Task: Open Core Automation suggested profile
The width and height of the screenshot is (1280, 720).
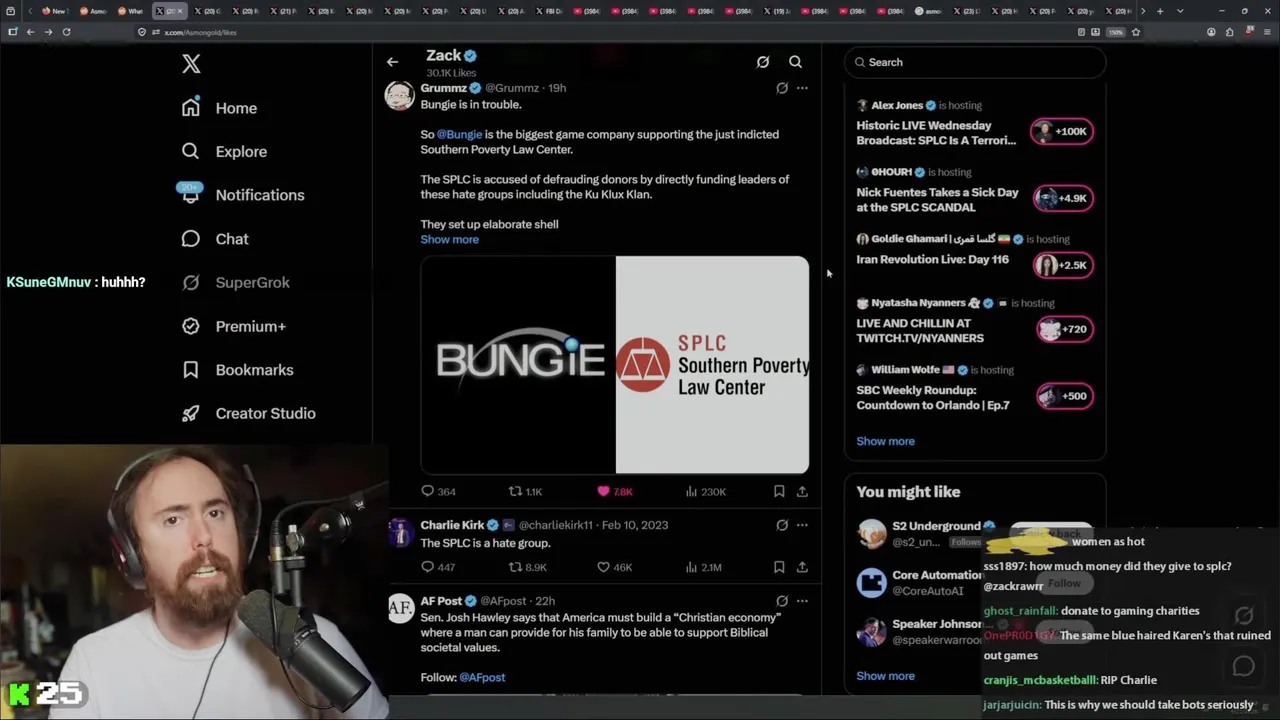Action: pyautogui.click(x=937, y=575)
